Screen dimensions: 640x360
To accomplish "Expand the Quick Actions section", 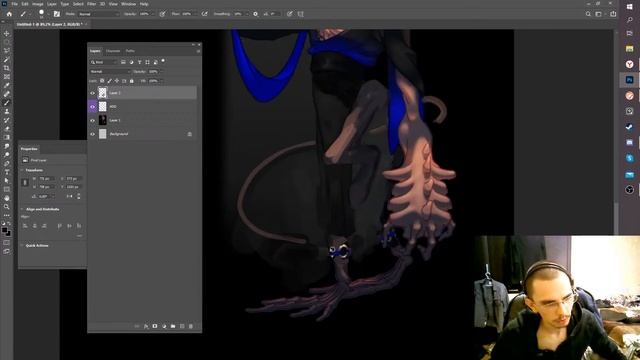I will [22, 246].
